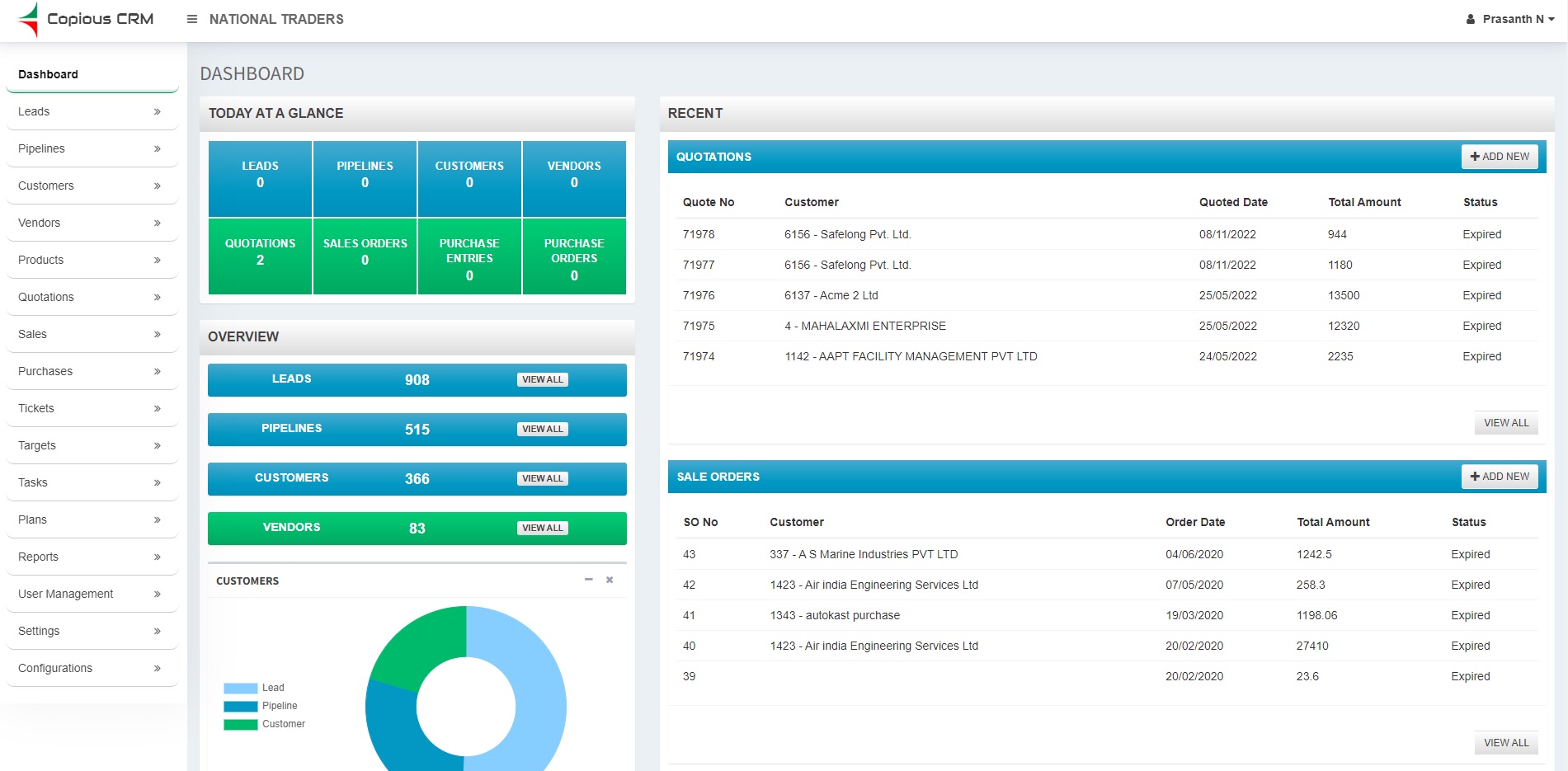The image size is (1568, 771).
Task: Click VIEW ALL next to PIPELINES 515
Action: pyautogui.click(x=542, y=429)
